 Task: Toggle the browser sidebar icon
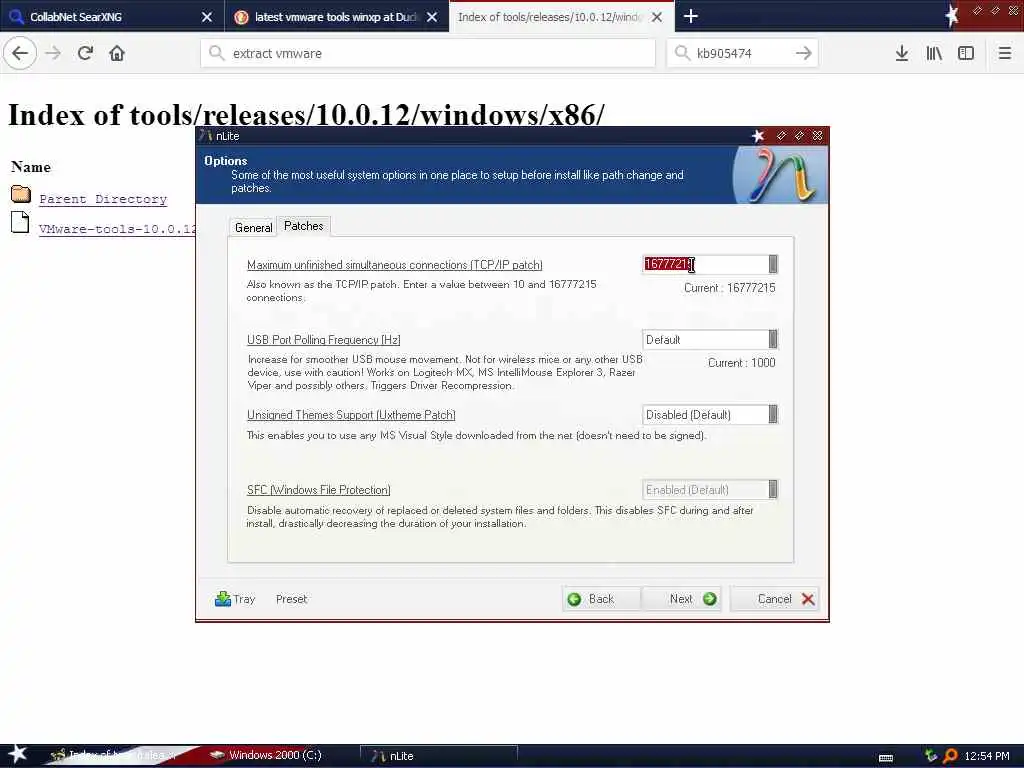pos(966,53)
